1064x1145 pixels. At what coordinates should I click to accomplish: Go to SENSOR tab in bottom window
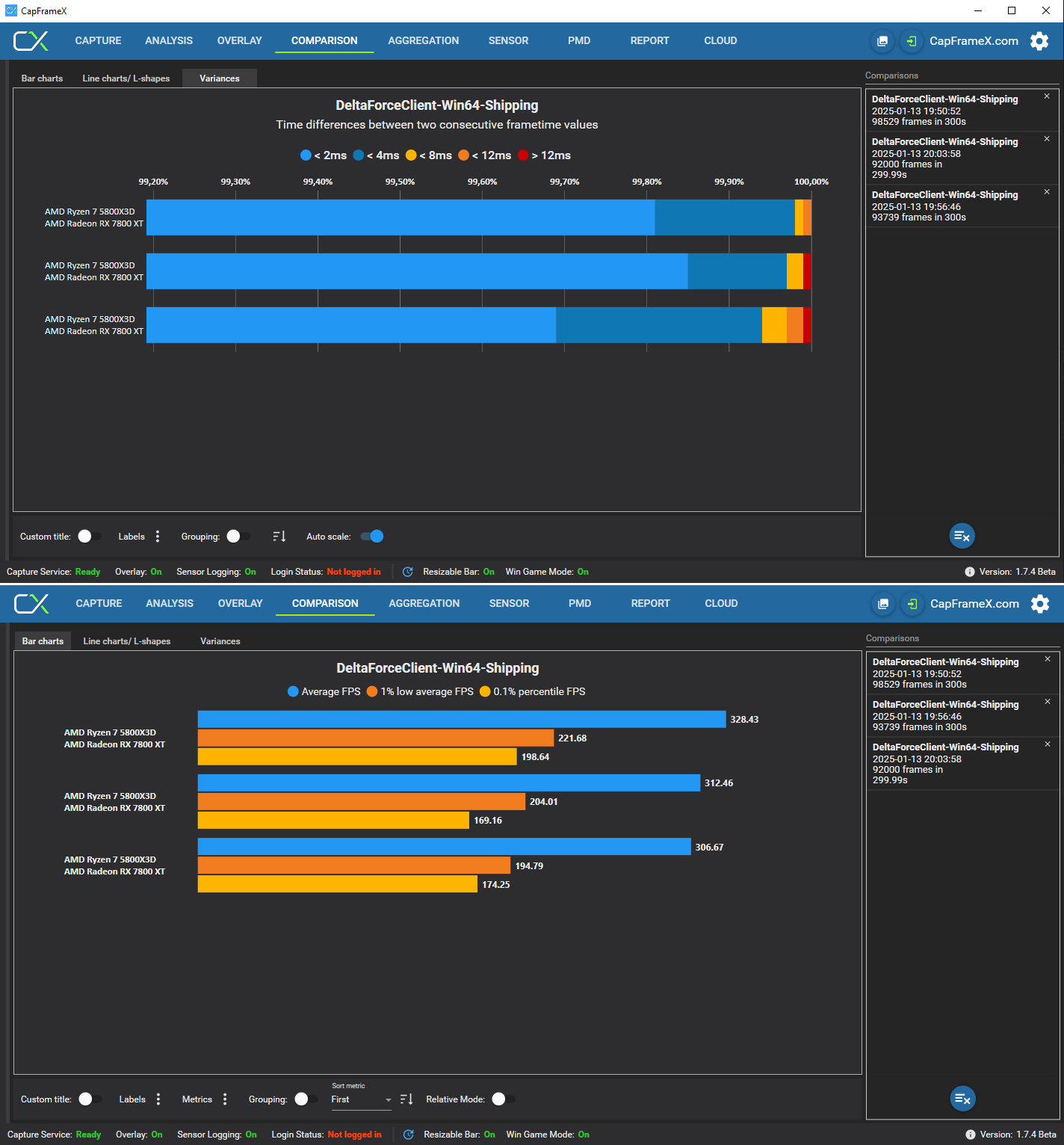click(x=510, y=604)
